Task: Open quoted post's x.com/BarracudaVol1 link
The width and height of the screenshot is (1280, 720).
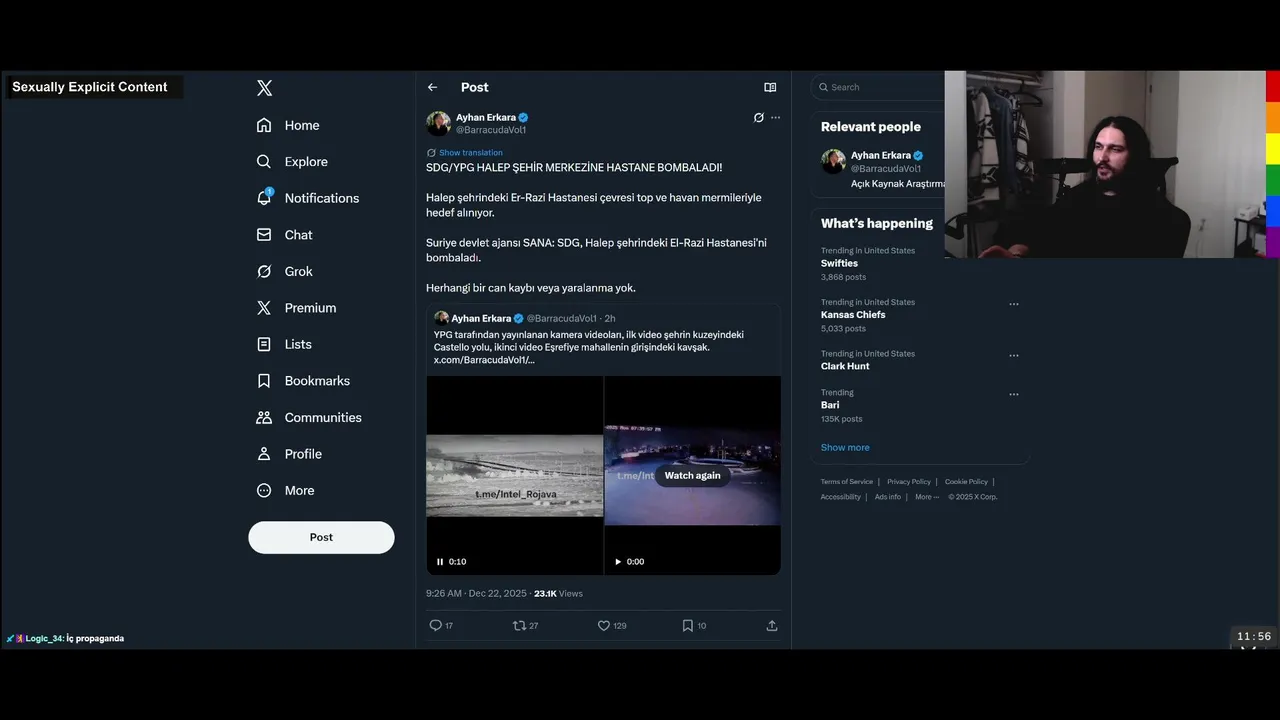Action: [x=484, y=360]
